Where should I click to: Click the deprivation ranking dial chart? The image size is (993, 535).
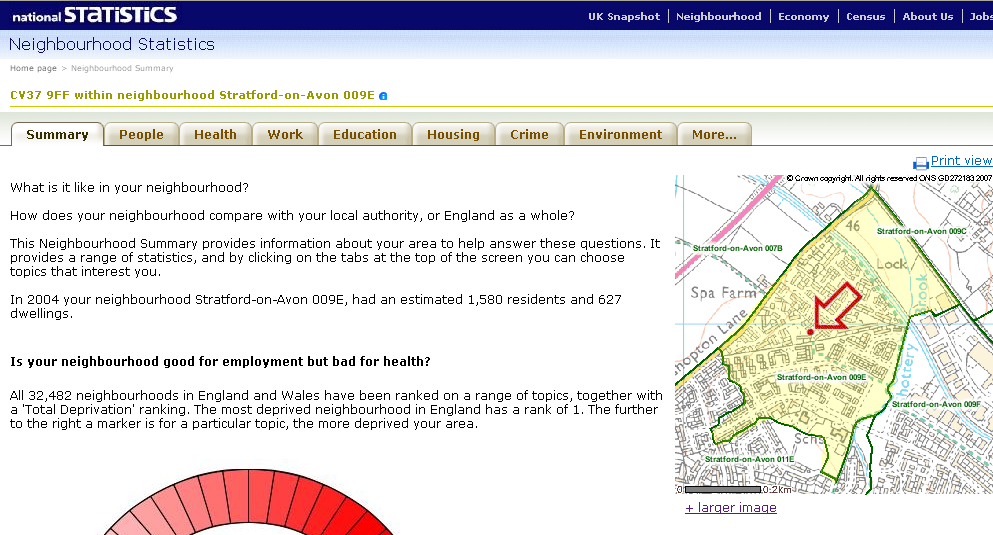point(248,503)
